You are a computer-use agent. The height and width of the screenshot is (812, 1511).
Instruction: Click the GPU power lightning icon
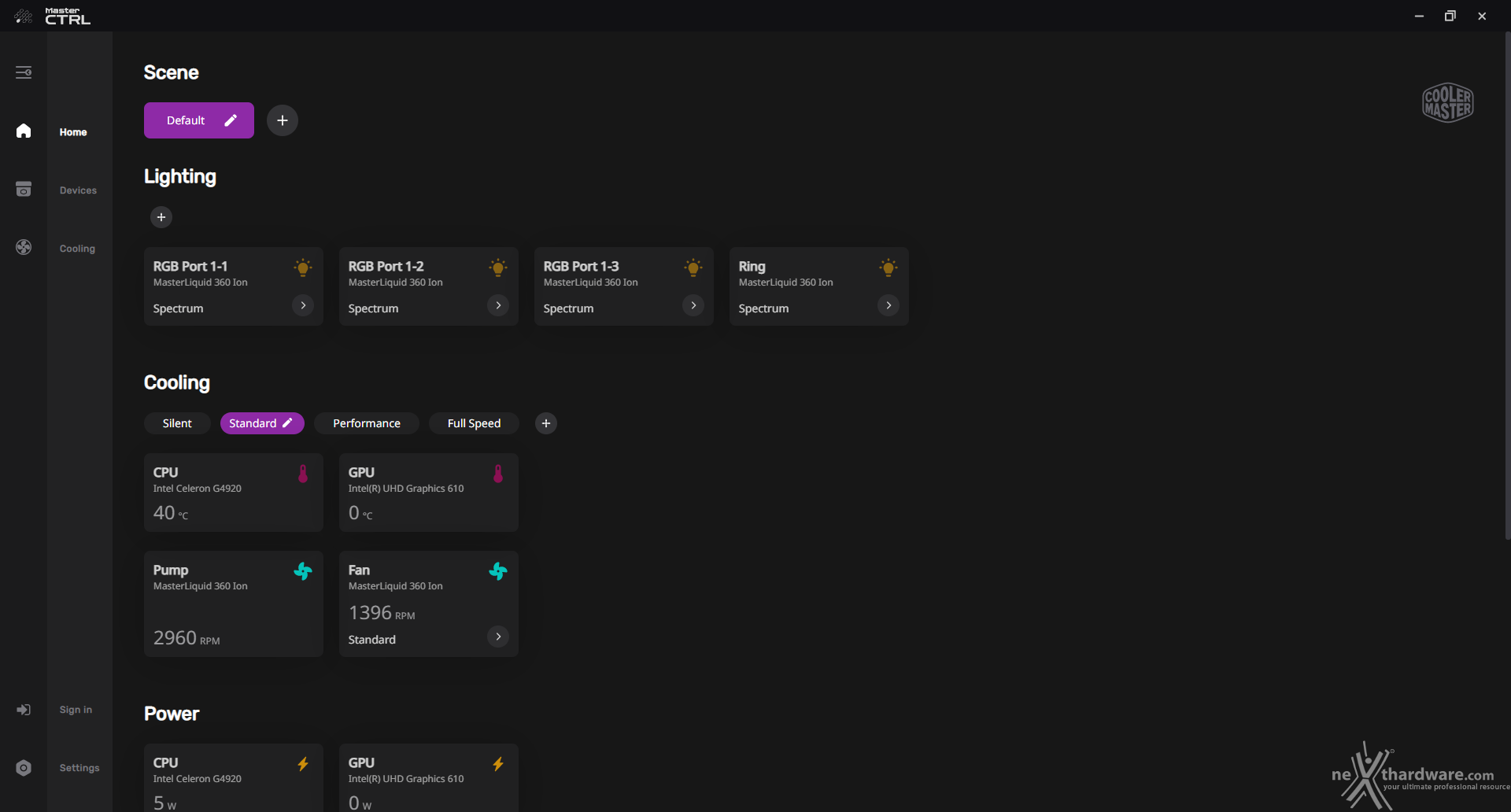pos(498,764)
